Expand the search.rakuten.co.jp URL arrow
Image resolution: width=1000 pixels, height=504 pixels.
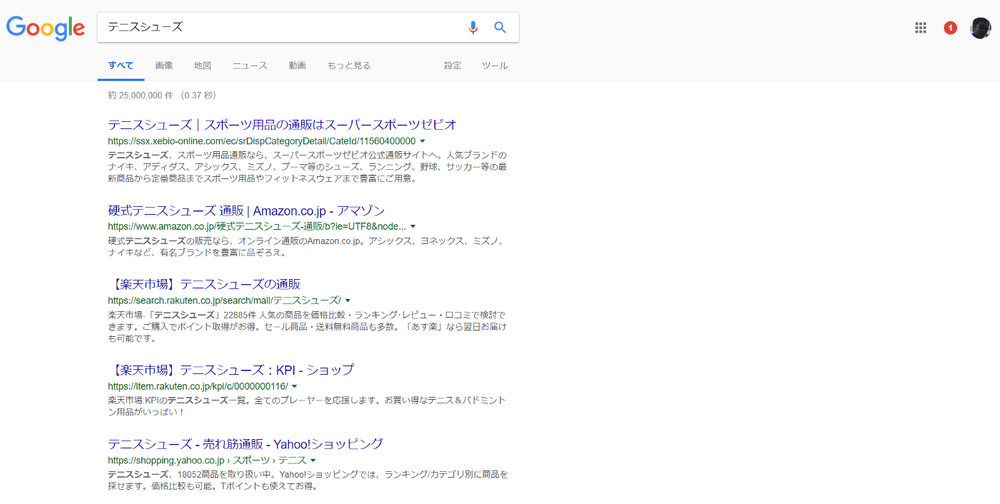[350, 300]
